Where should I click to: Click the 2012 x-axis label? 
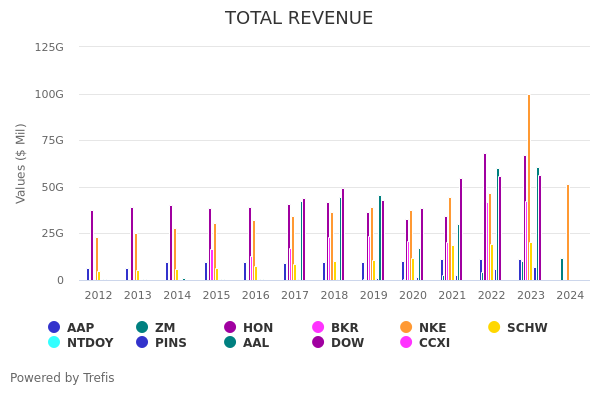(x=98, y=296)
